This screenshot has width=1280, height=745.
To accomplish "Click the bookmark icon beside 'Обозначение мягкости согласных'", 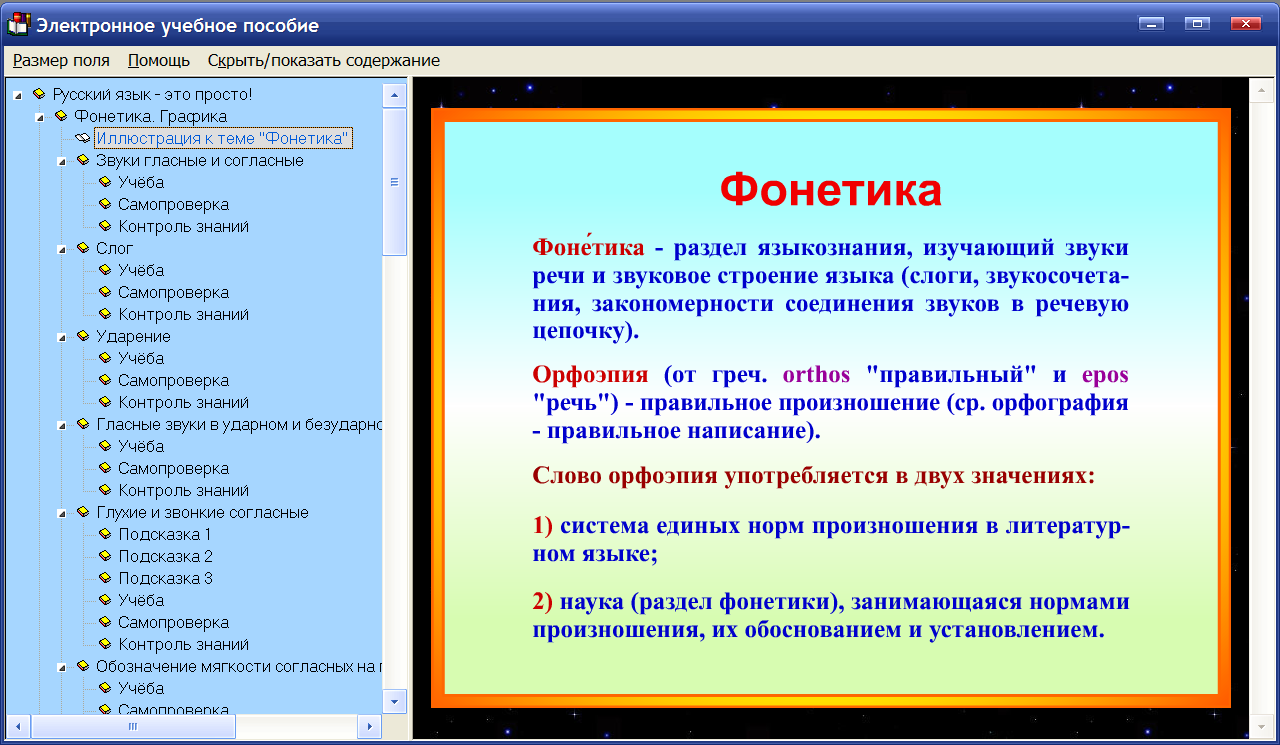I will [84, 666].
